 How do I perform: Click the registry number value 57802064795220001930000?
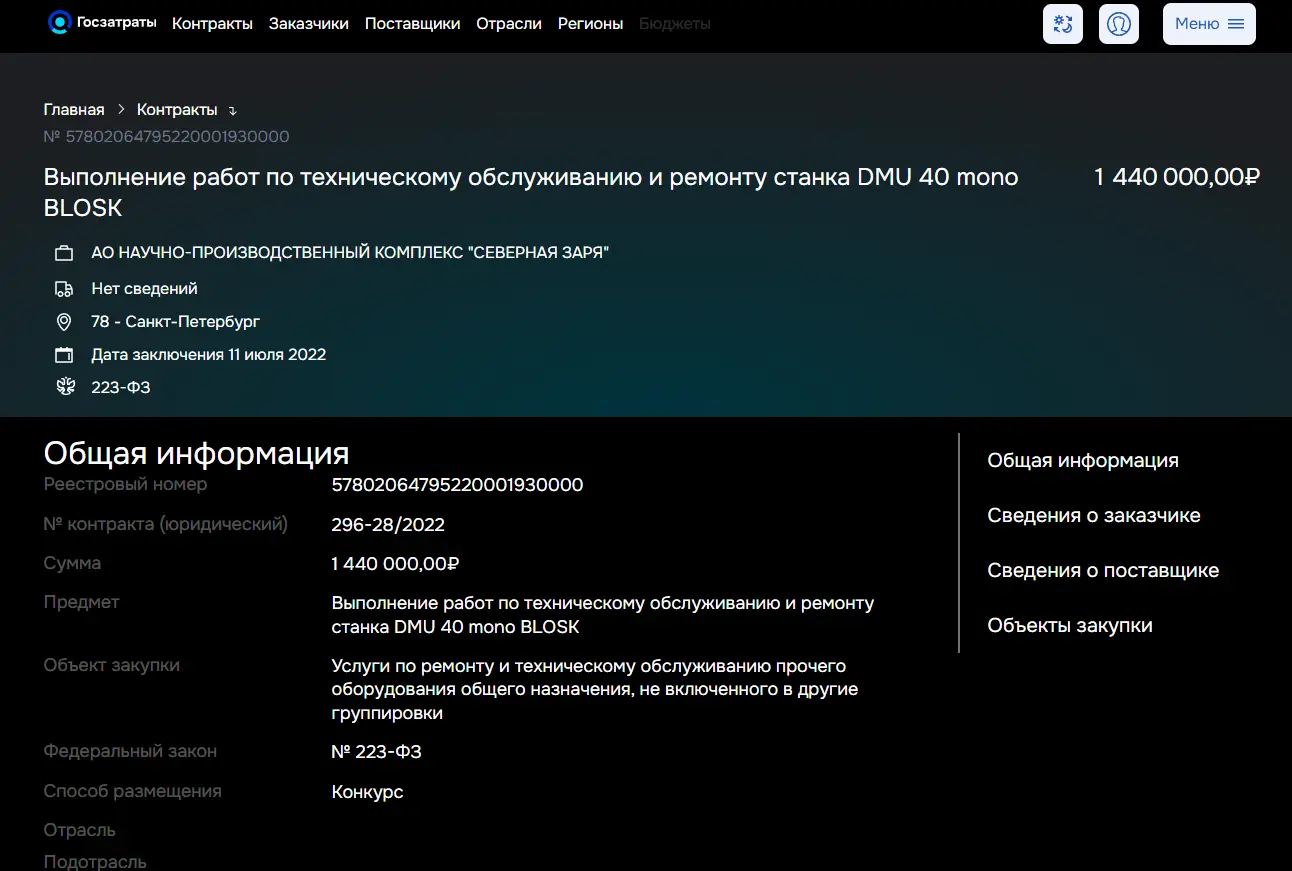tap(457, 485)
